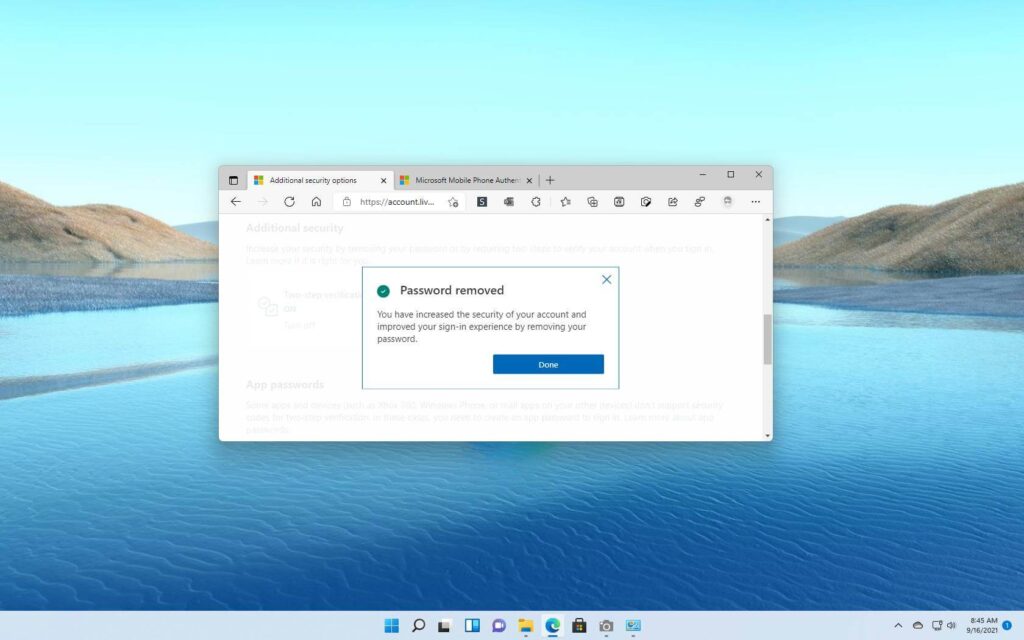Open the Extensions puzzle icon

(536, 202)
